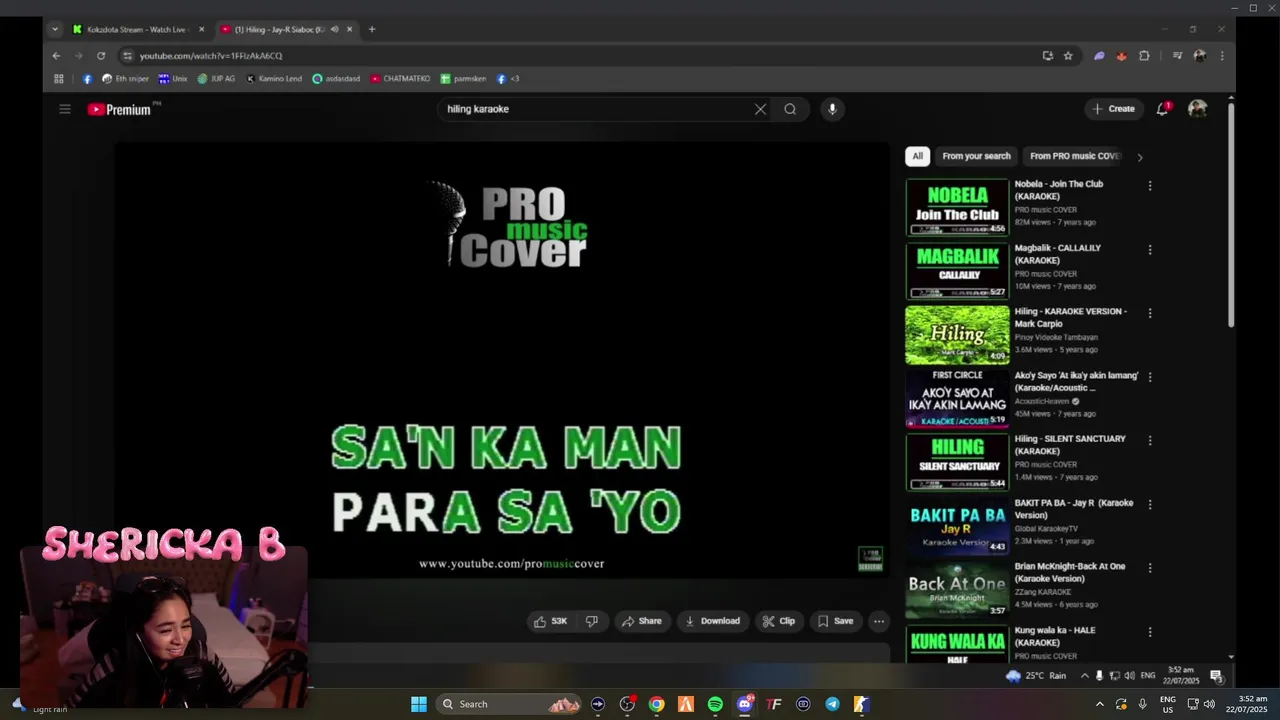Viewport: 1280px width, 720px height.
Task: Open options for Hiling Silent Sanctuary video
Action: click(x=1150, y=440)
